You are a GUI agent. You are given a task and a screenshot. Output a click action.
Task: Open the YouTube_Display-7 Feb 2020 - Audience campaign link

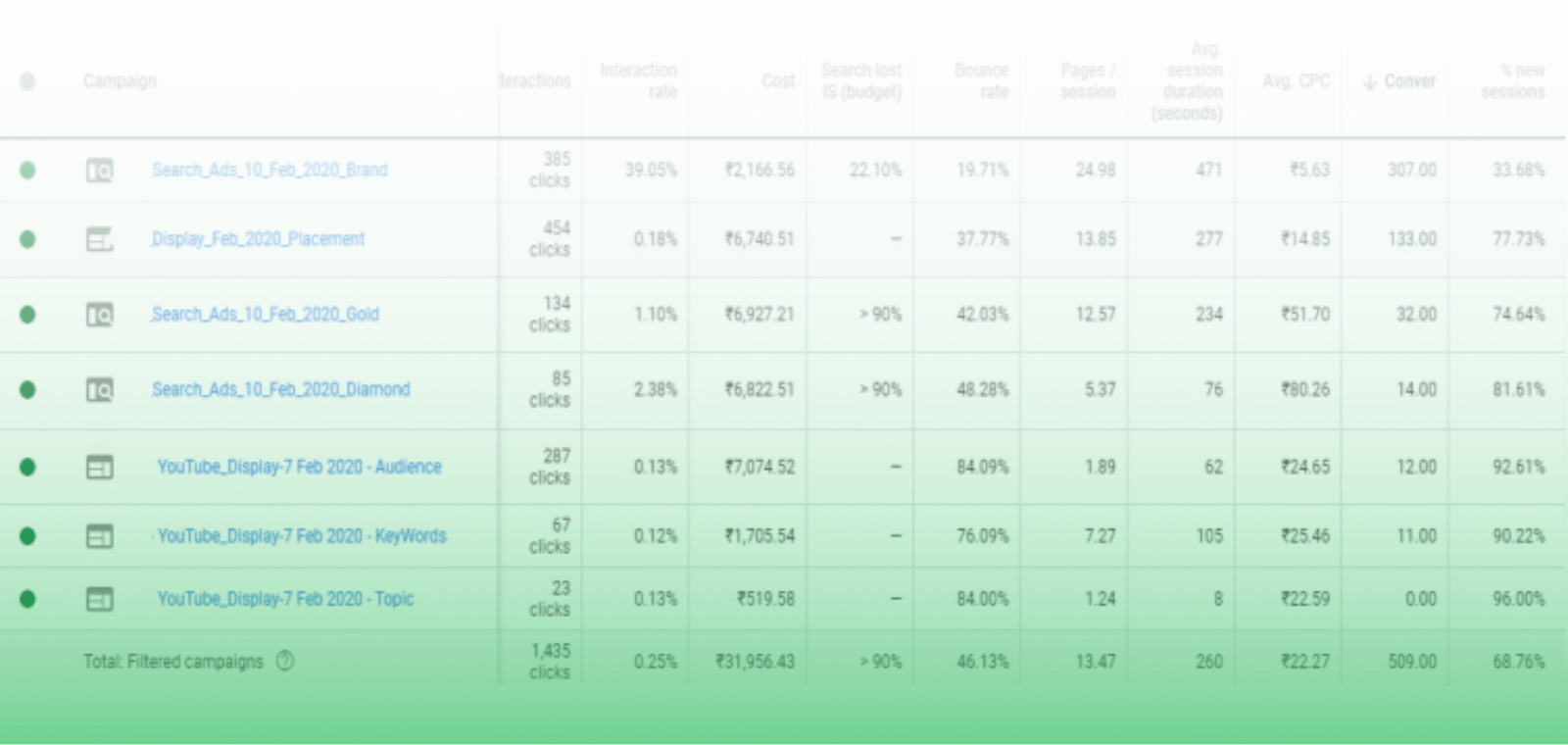click(300, 468)
